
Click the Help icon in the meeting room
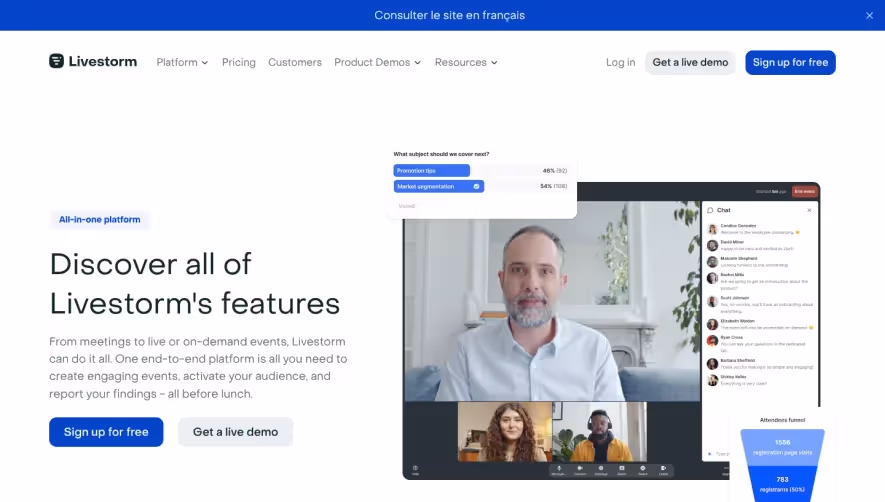click(x=415, y=470)
